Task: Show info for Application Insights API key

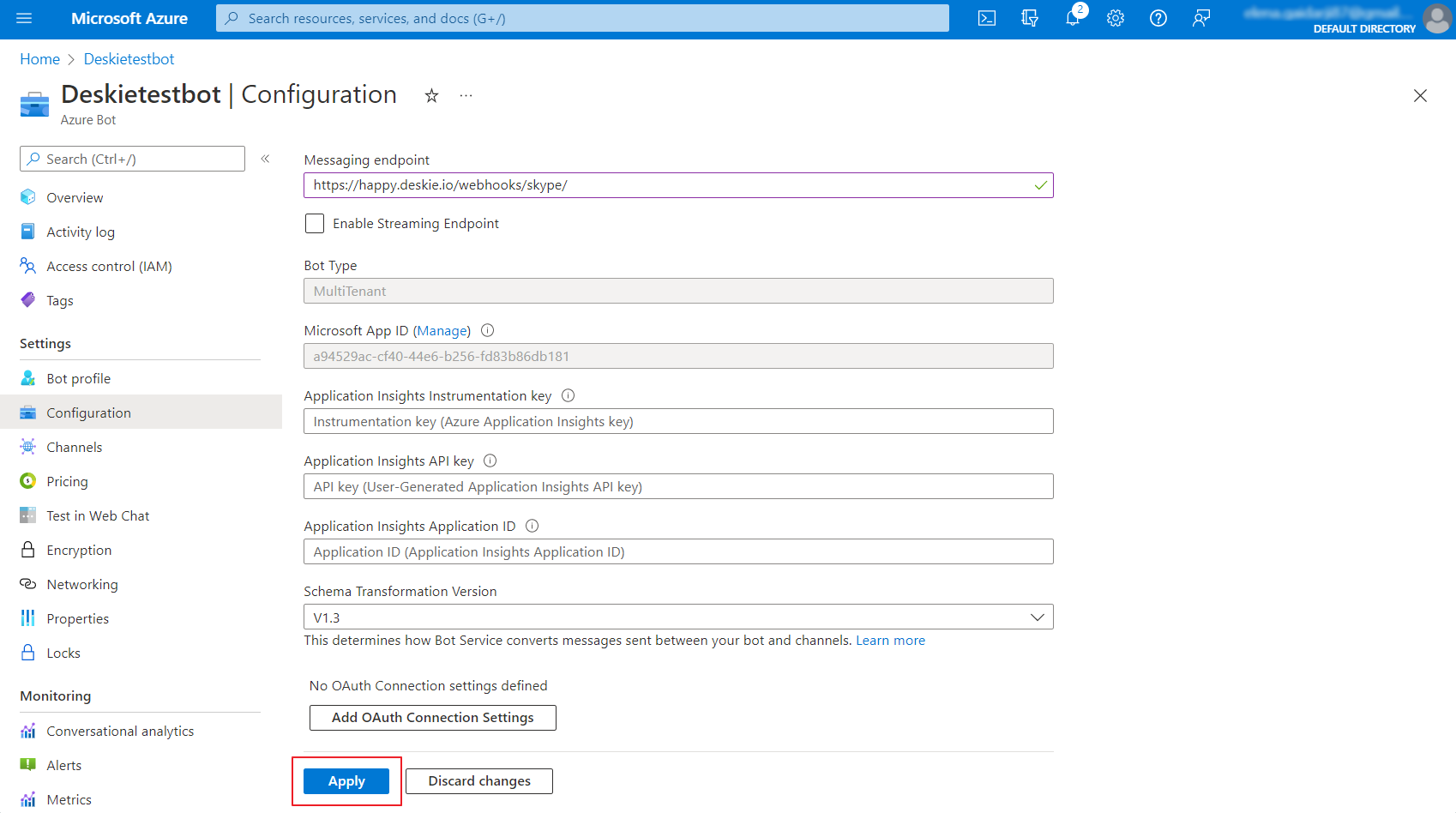Action: coord(490,461)
